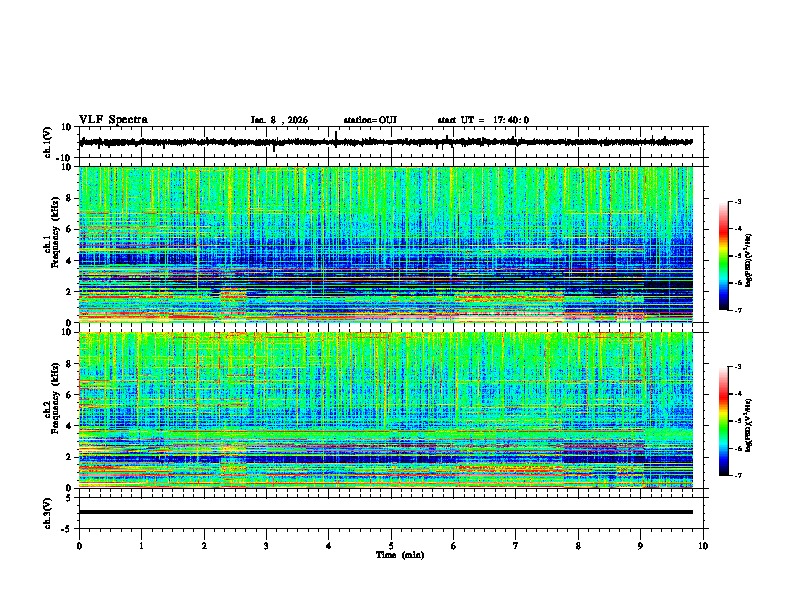Click the ch.1 spectrogram color scale bar
The image size is (792, 612).
click(724, 256)
